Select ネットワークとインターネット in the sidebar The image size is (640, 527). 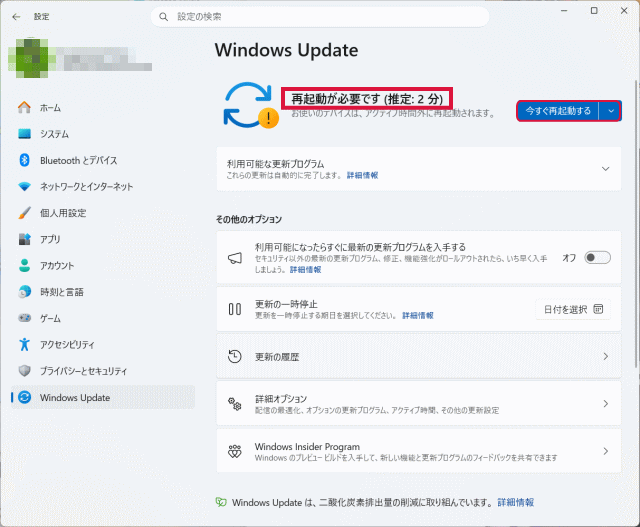[x=103, y=187]
